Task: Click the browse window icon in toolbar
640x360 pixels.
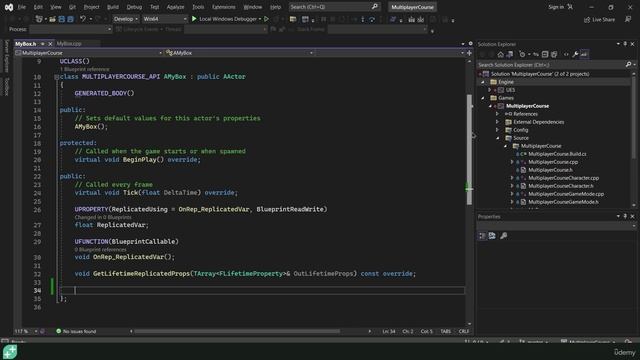Action: pyautogui.click(x=305, y=19)
